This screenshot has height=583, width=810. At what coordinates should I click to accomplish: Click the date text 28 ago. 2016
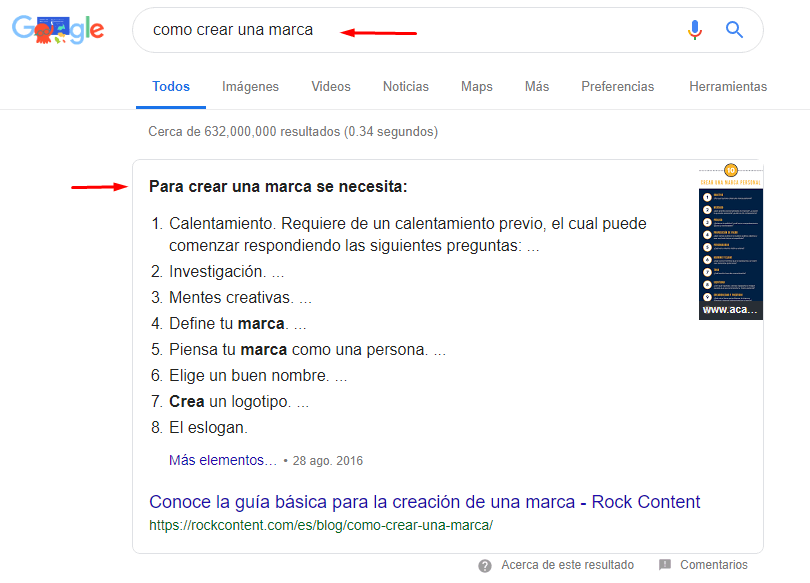(x=328, y=461)
